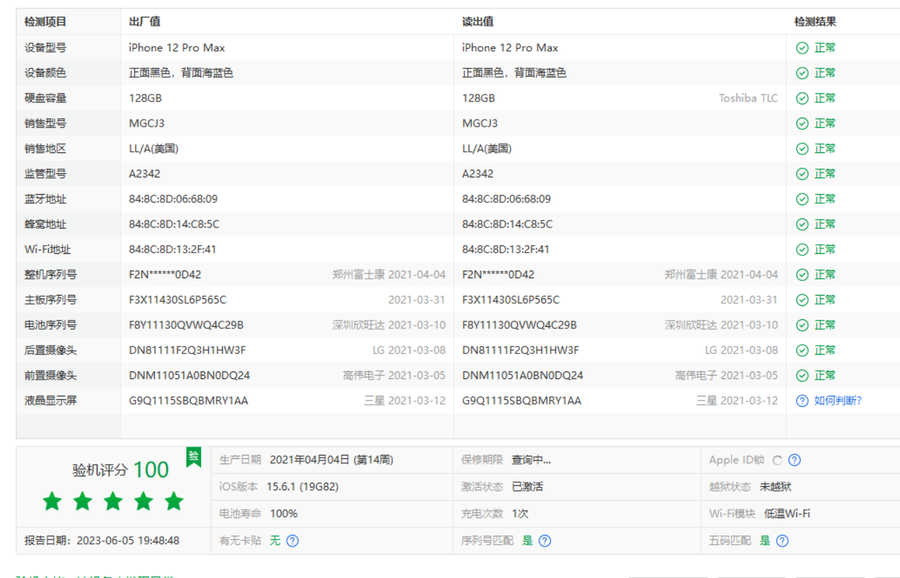Click the green check icon for 后置摄像头
This screenshot has height=578, width=900.
[802, 351]
